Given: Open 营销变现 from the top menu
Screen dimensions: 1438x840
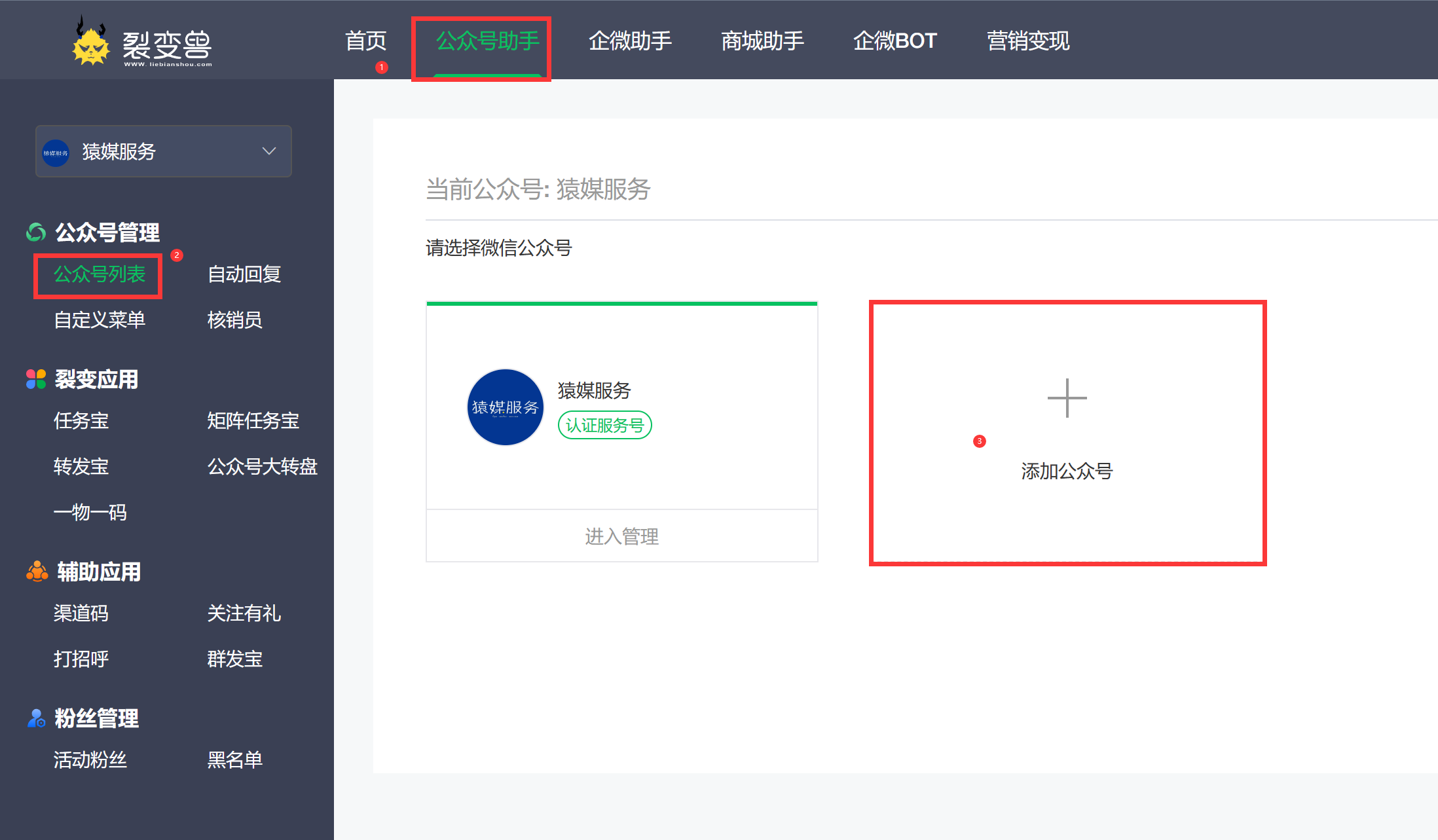Looking at the screenshot, I should click(1027, 41).
